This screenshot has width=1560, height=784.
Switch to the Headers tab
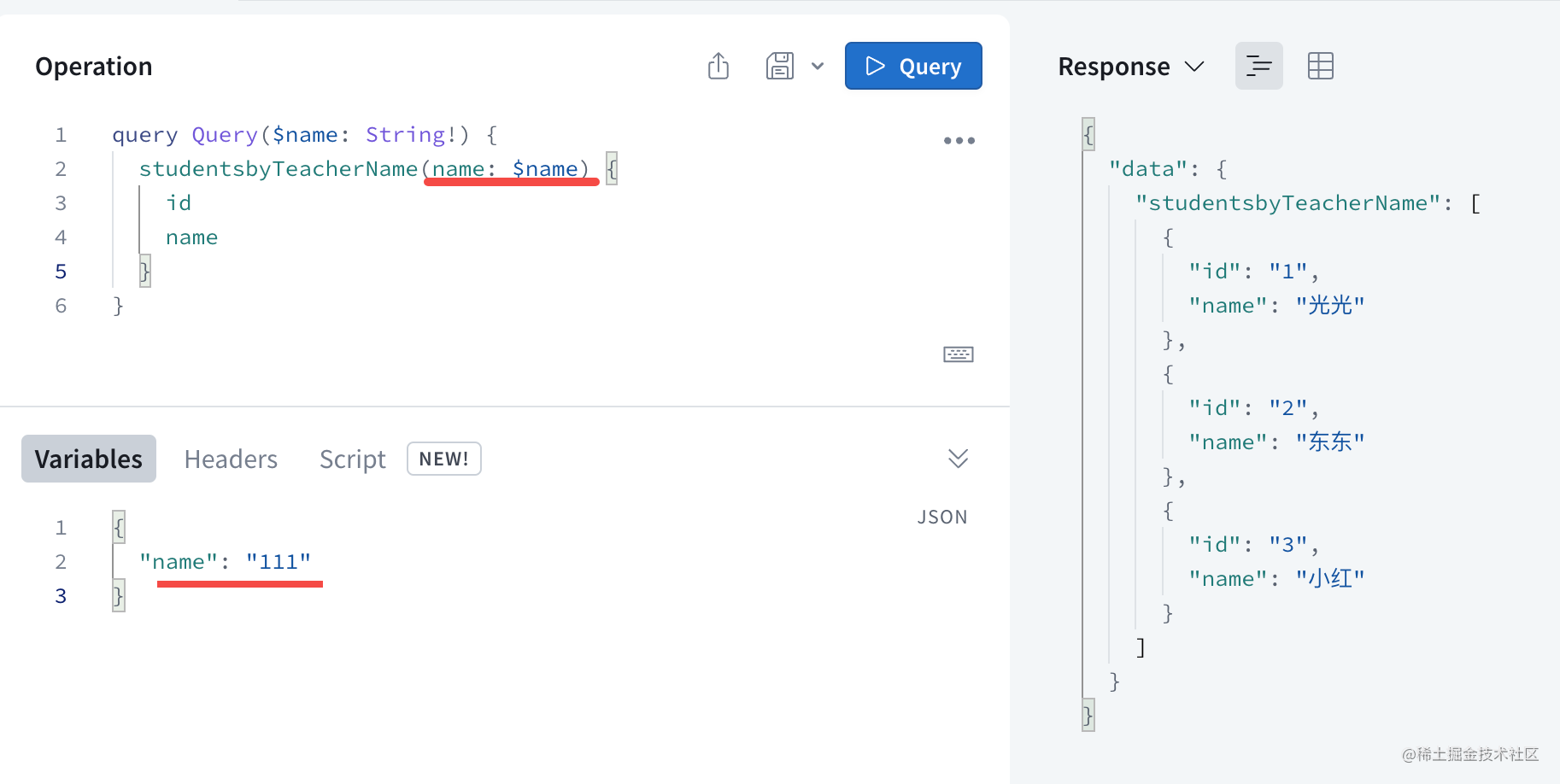(x=231, y=459)
